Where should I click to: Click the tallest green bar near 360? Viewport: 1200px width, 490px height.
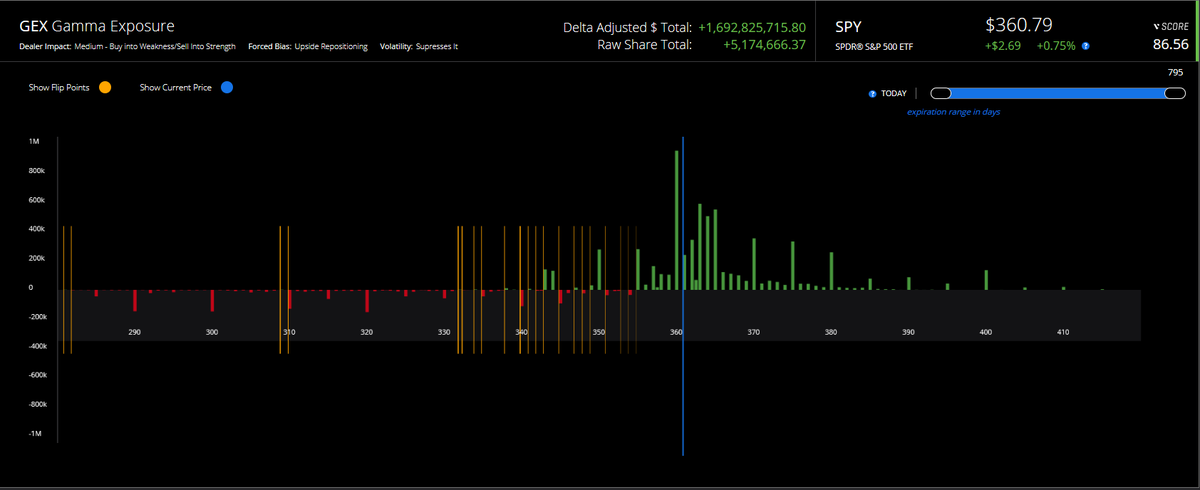677,220
